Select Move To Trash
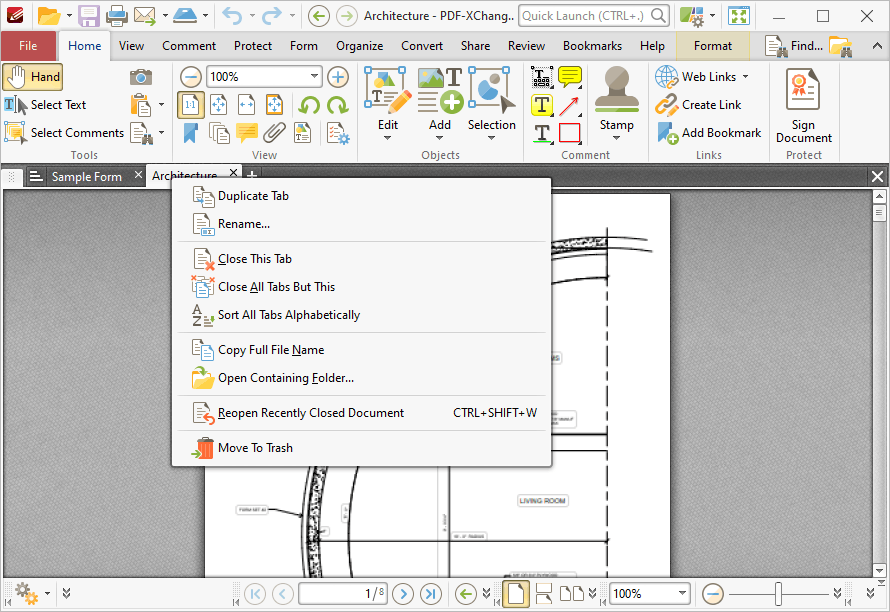This screenshot has width=890, height=612. (361, 448)
